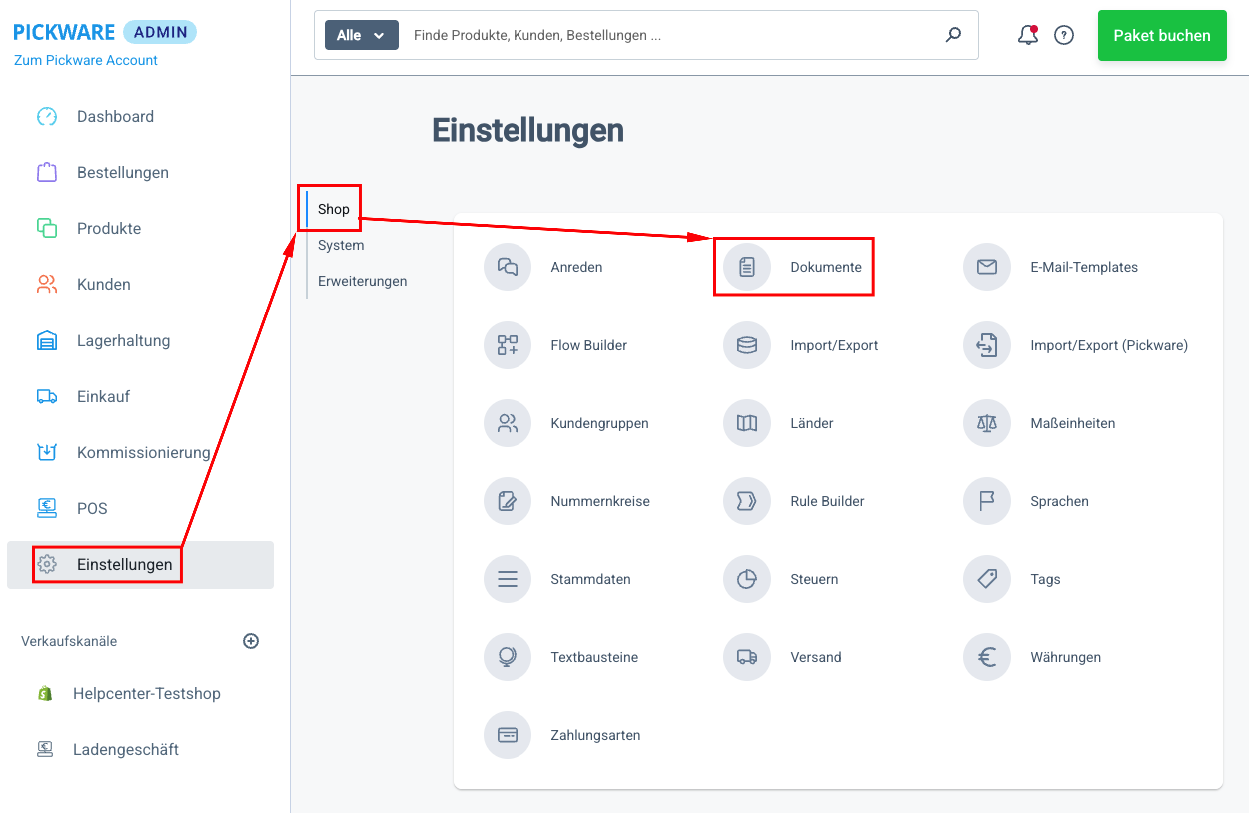Open Lagerhaltung in the sidebar
The height and width of the screenshot is (813, 1249).
123,340
